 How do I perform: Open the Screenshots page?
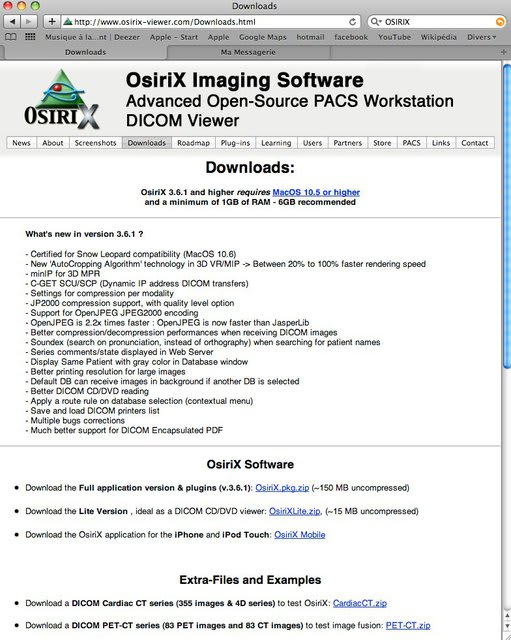[96, 143]
